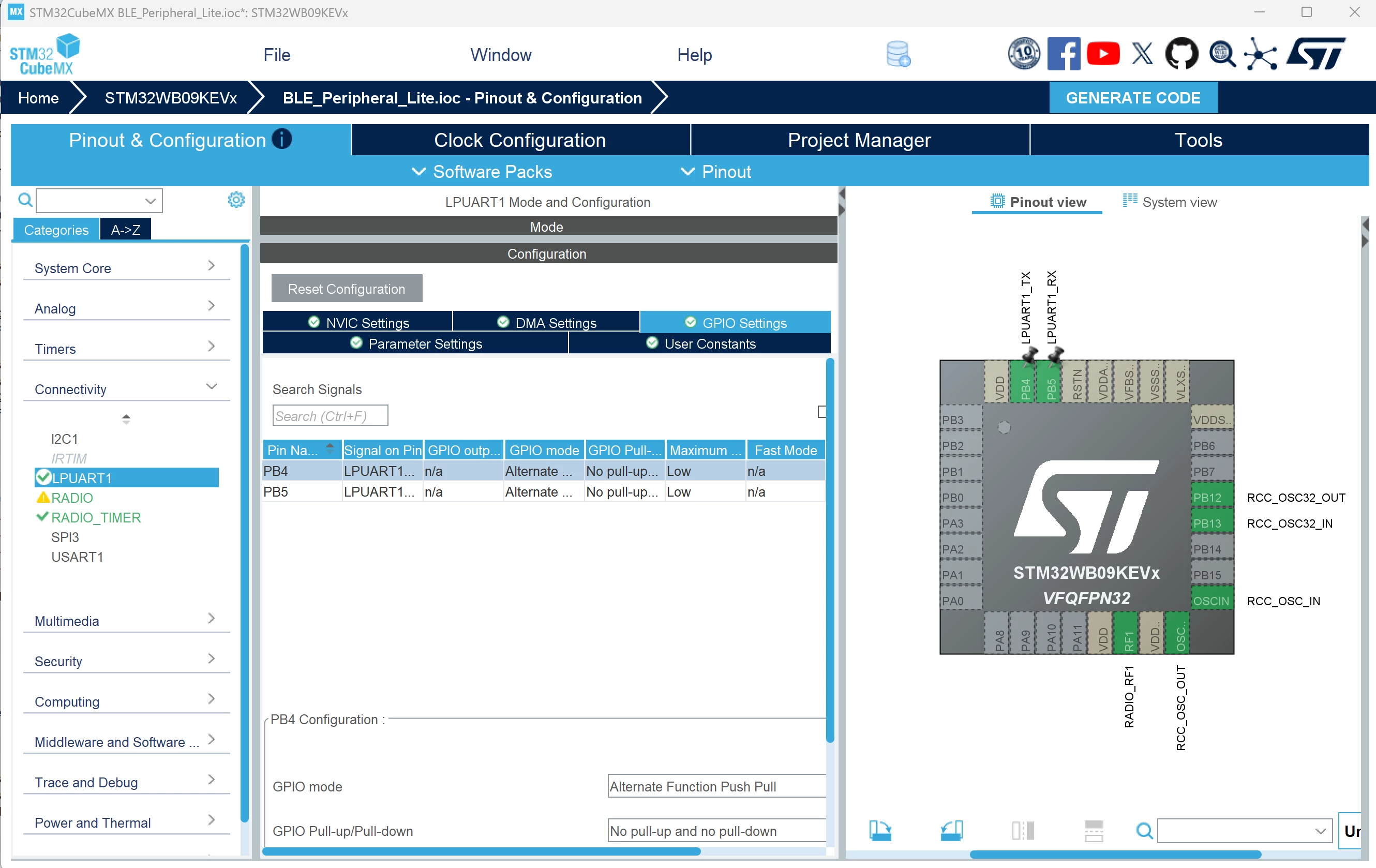The height and width of the screenshot is (868, 1376).
Task: Open the Pinout dropdown menu
Action: (716, 171)
